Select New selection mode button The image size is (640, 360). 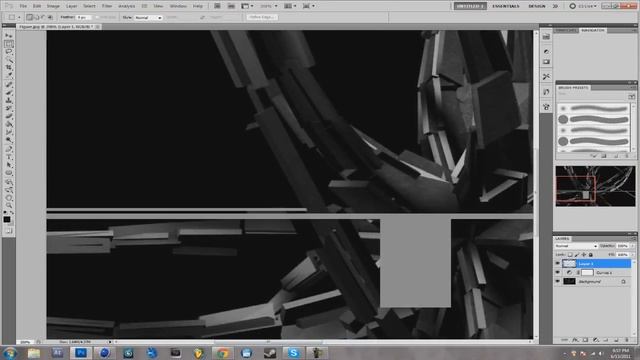(29, 18)
